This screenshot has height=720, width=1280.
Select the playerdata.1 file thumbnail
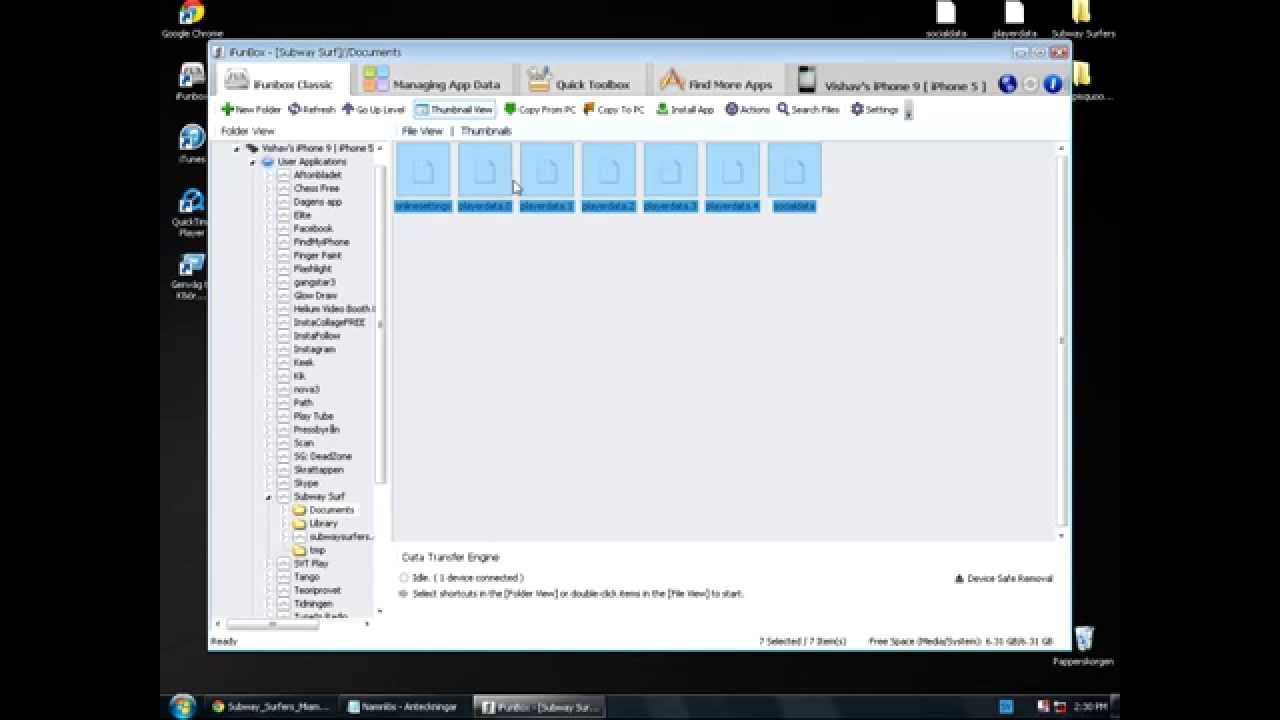[547, 178]
